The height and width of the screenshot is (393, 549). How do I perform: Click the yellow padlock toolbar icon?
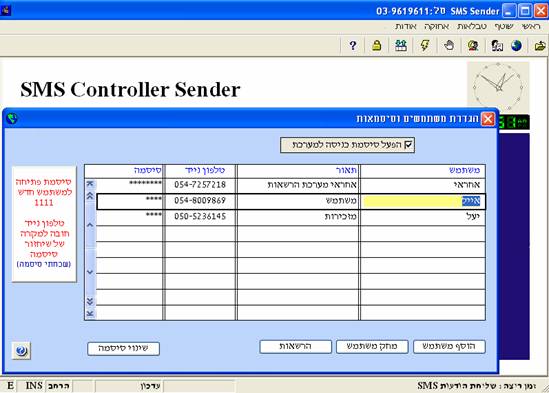click(x=377, y=46)
